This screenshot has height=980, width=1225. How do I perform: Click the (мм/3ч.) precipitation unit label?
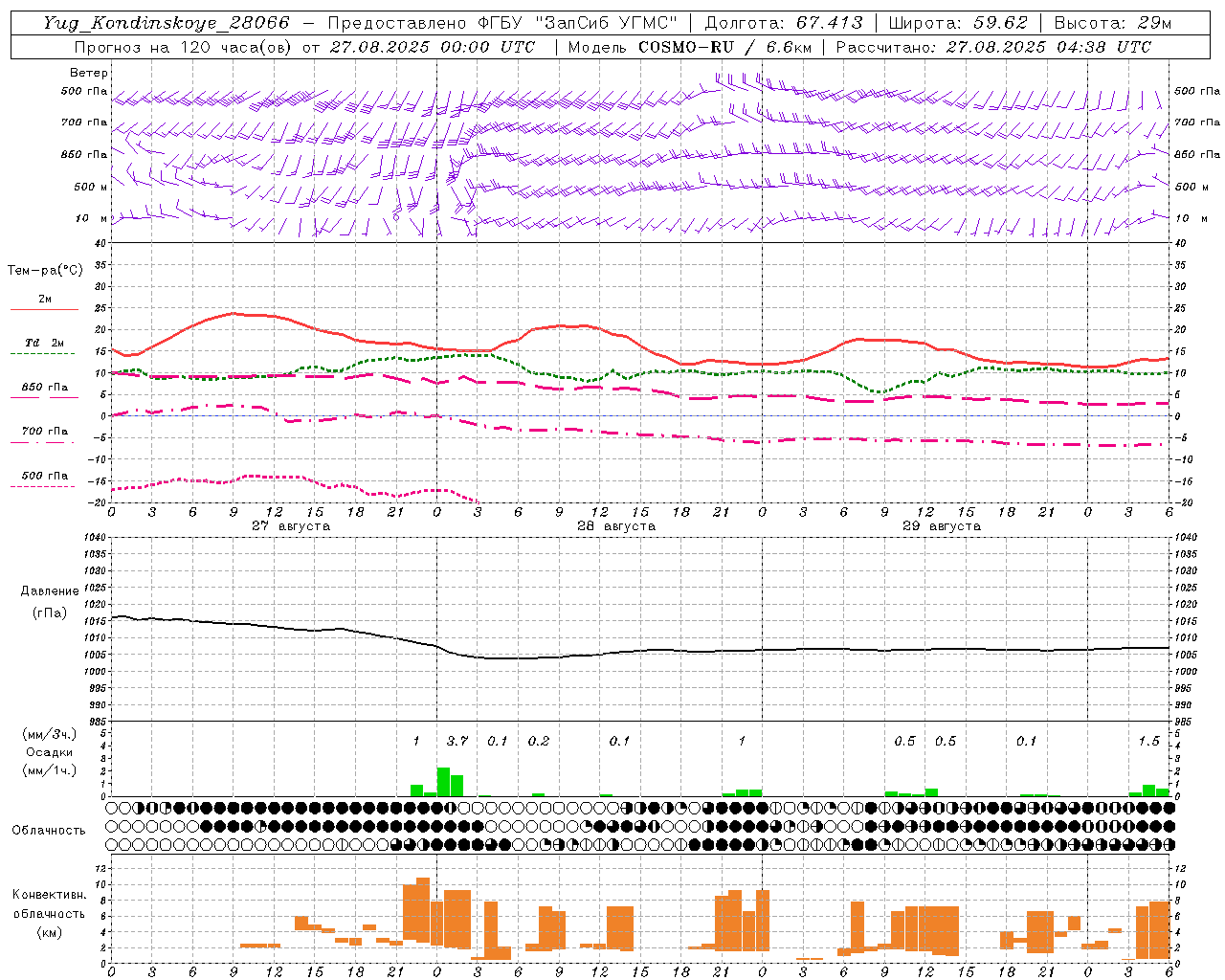[48, 734]
